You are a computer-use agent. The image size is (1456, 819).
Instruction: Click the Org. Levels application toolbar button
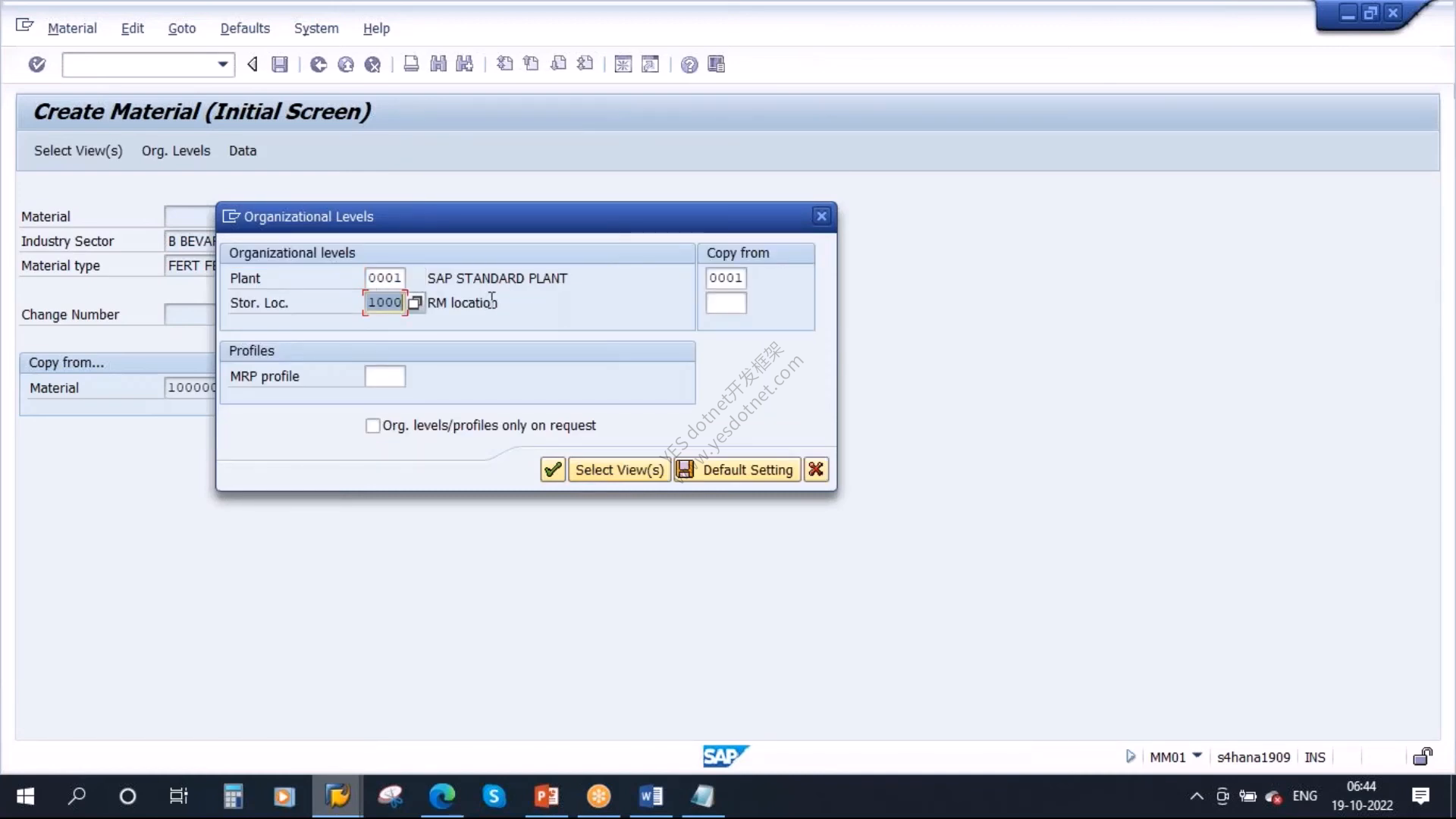[176, 151]
